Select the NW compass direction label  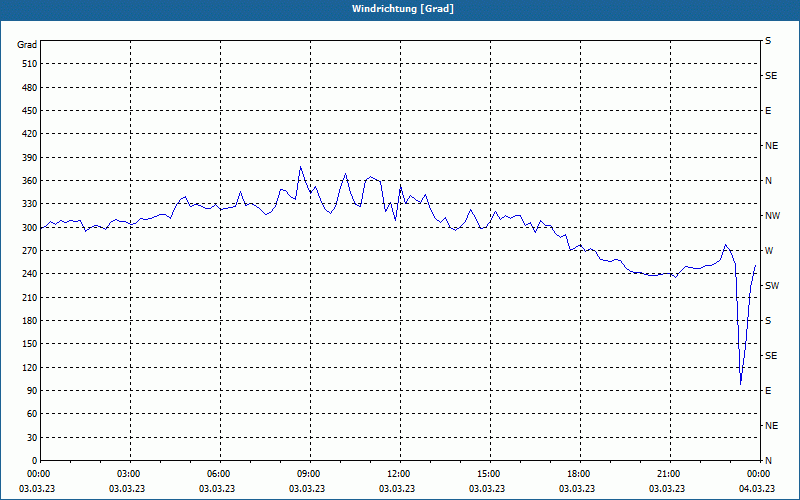pyautogui.click(x=772, y=216)
